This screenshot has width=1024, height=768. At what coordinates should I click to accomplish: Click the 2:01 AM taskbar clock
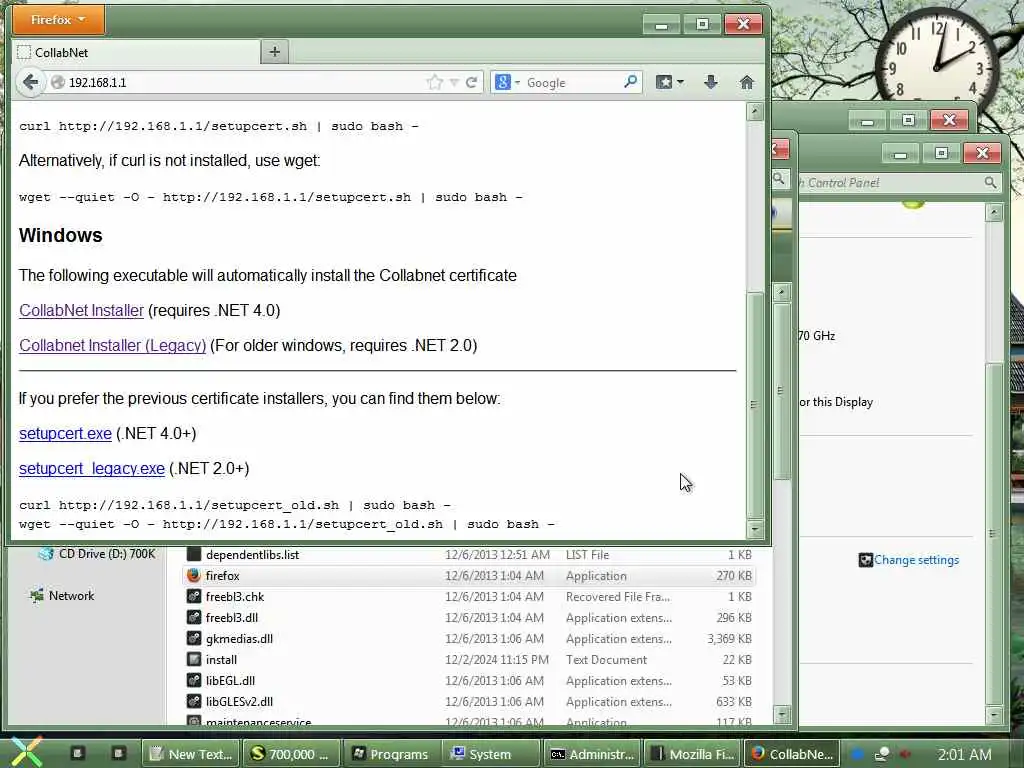click(965, 754)
